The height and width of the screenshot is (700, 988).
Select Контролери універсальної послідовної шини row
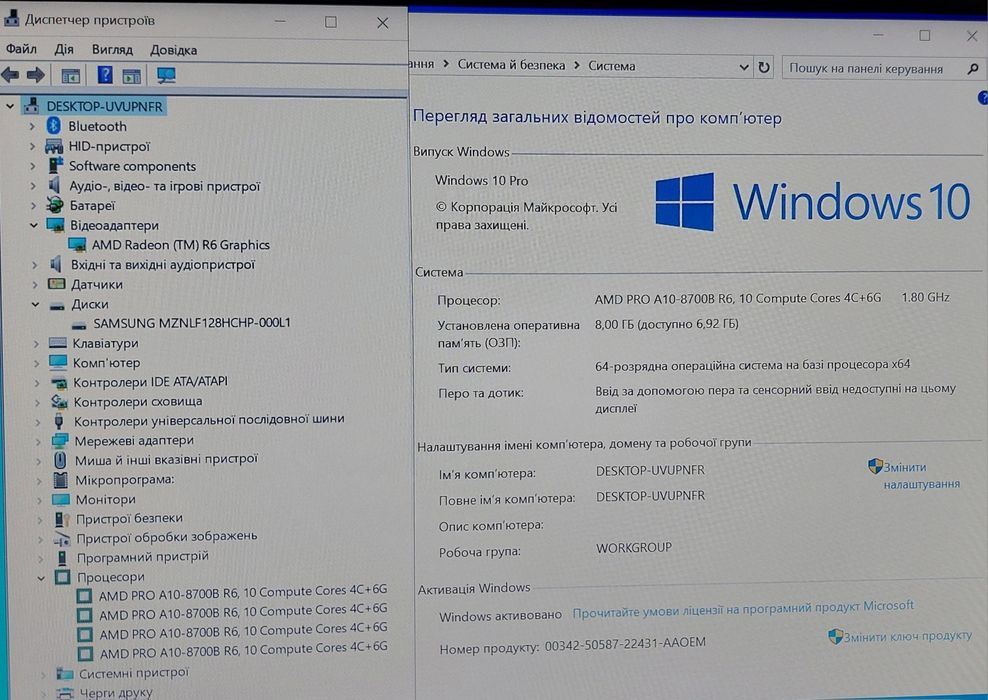(x=209, y=420)
